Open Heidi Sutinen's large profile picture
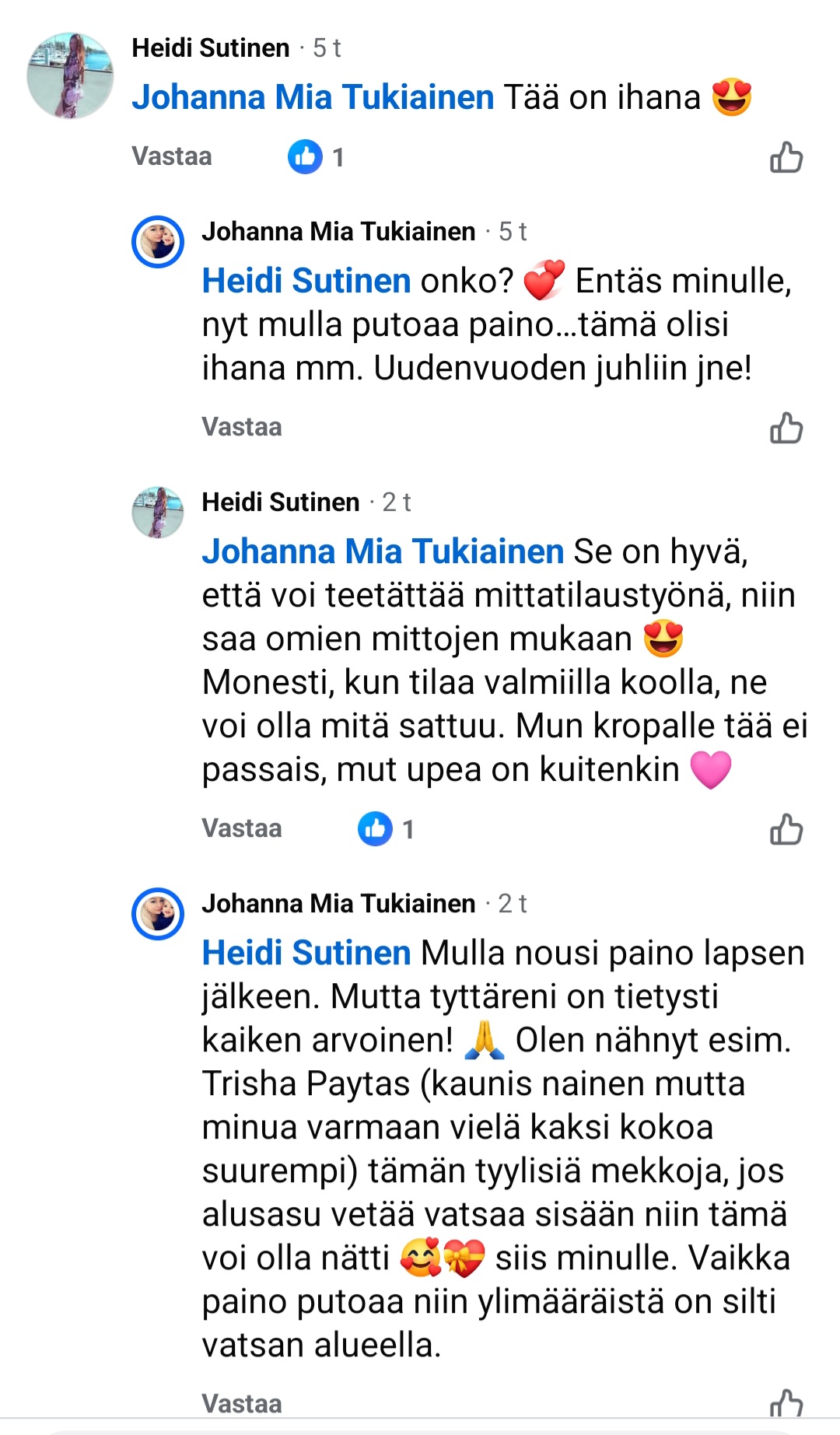This screenshot has width=840, height=1435. 70,75
